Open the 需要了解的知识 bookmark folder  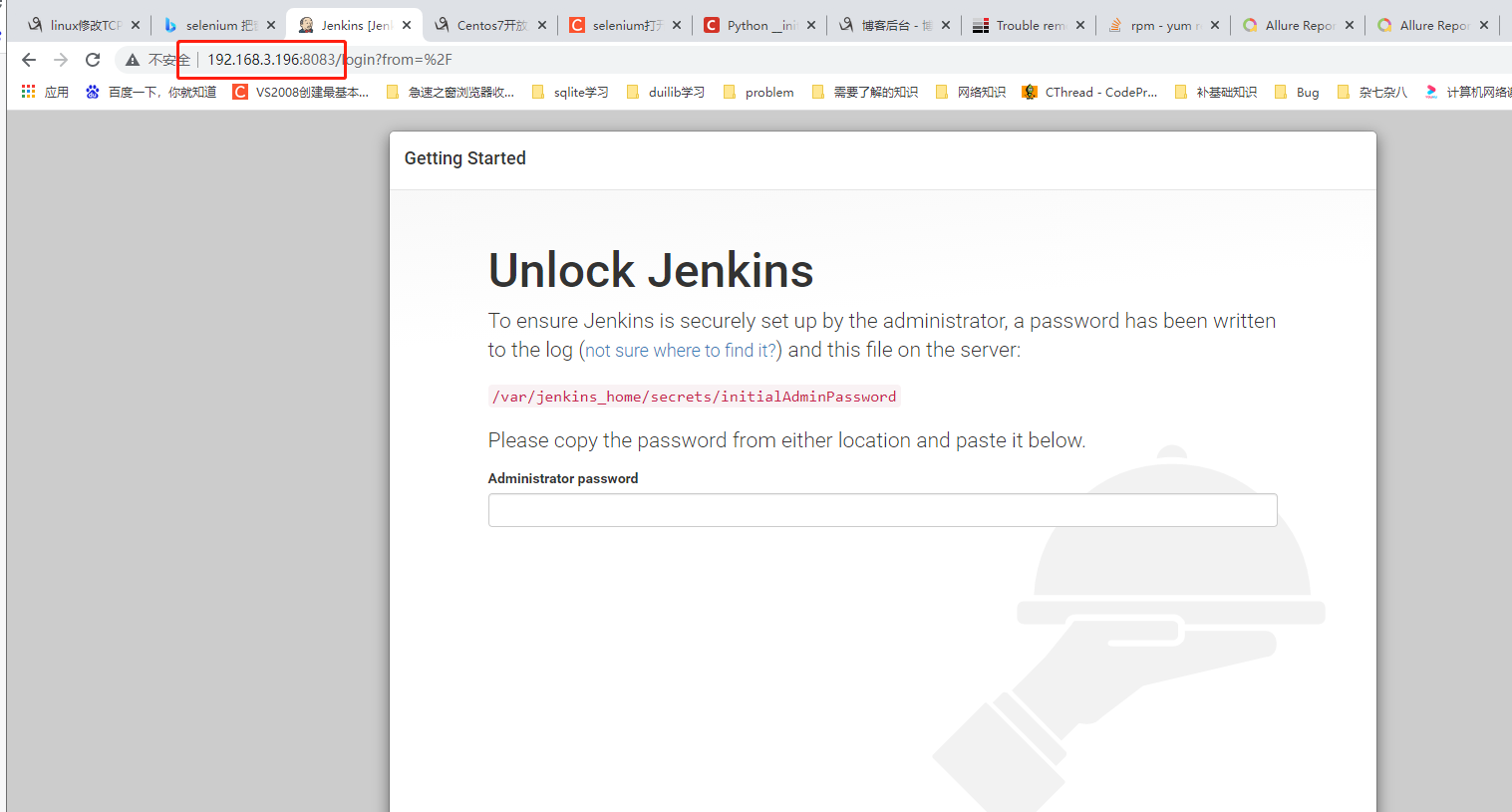(865, 92)
